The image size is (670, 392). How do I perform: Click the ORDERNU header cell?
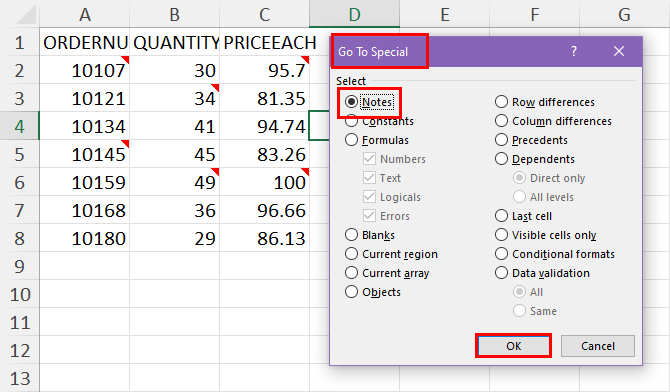click(85, 42)
